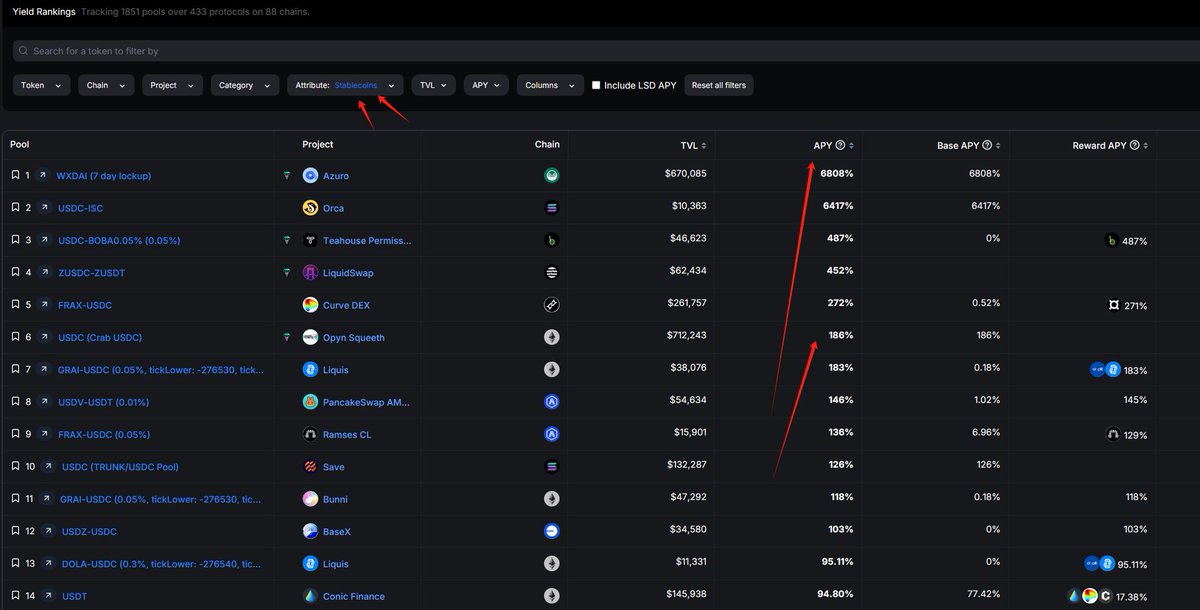This screenshot has height=610, width=1200.
Task: Click the sort arrows beside Reward APY header
Action: [x=1146, y=146]
